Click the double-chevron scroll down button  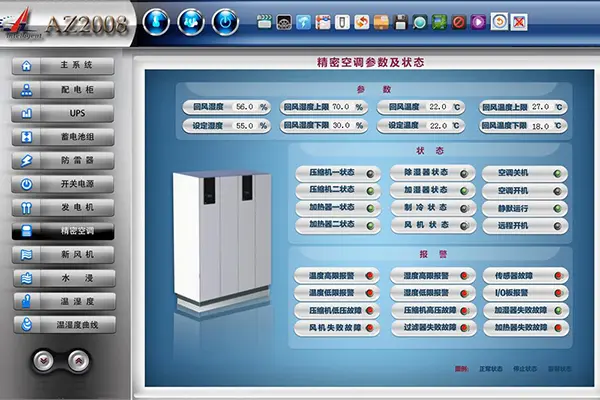[44, 361]
